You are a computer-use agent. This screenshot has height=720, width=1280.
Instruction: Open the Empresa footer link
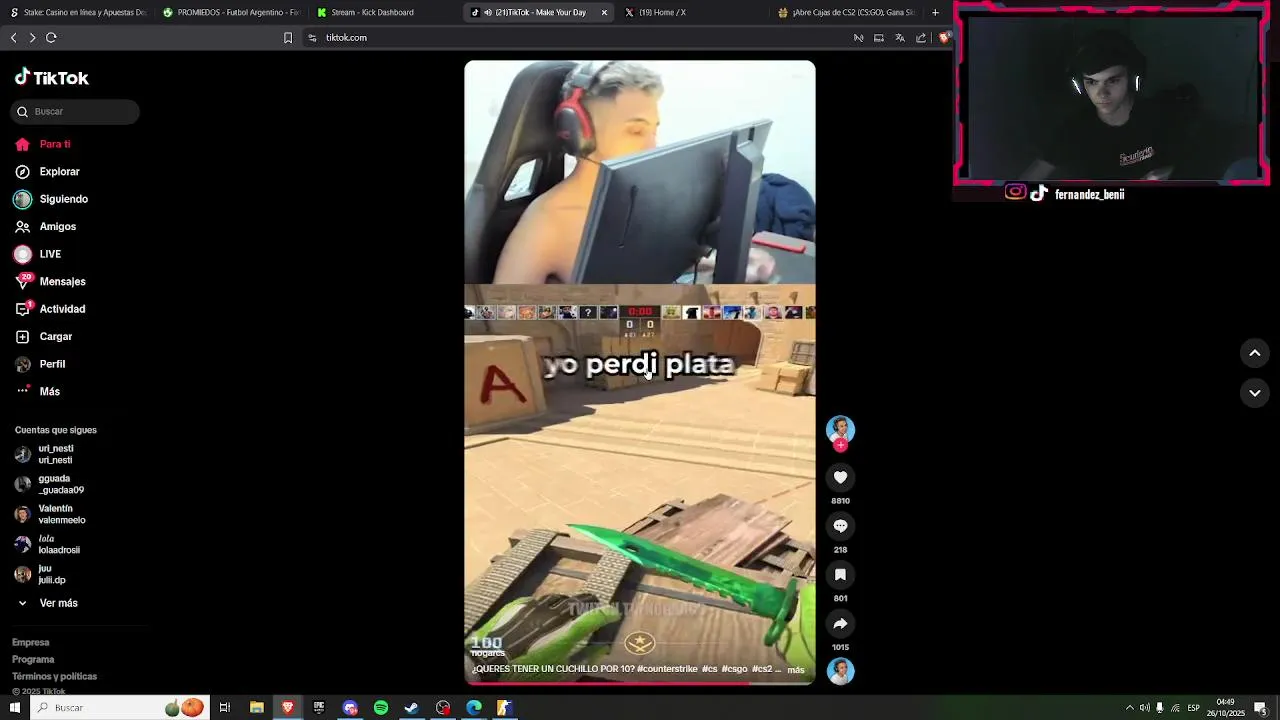(30, 642)
